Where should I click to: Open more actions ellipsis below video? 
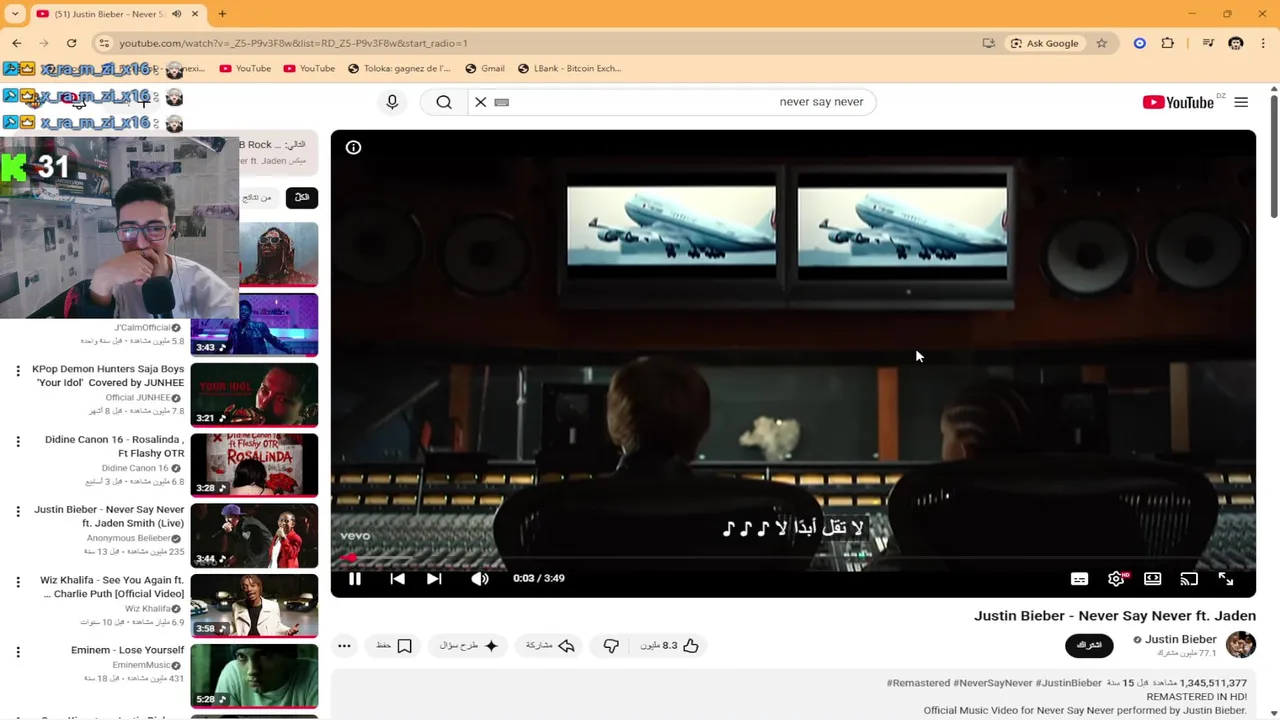tap(344, 646)
